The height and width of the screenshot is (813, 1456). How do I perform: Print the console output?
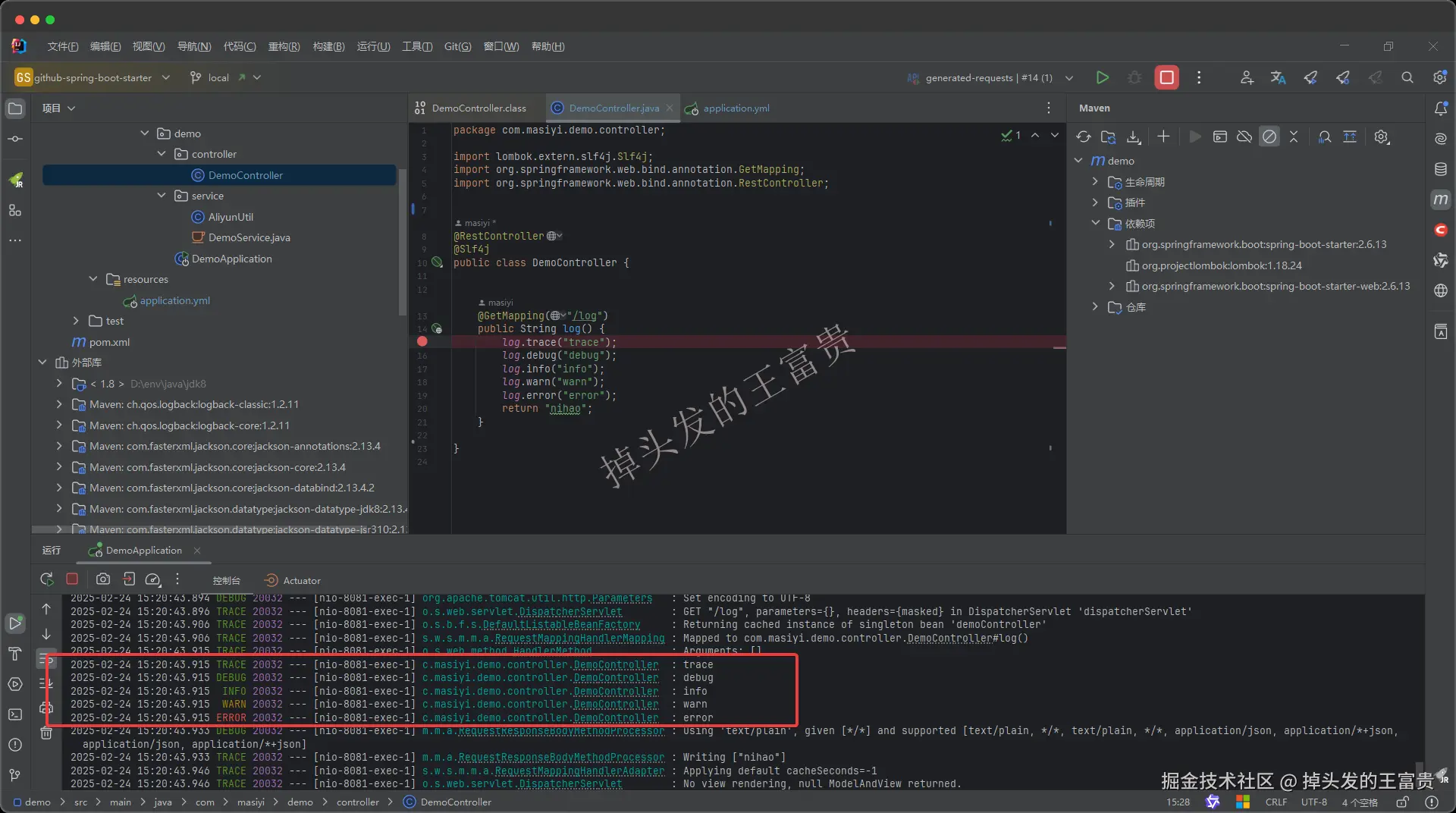click(x=46, y=708)
